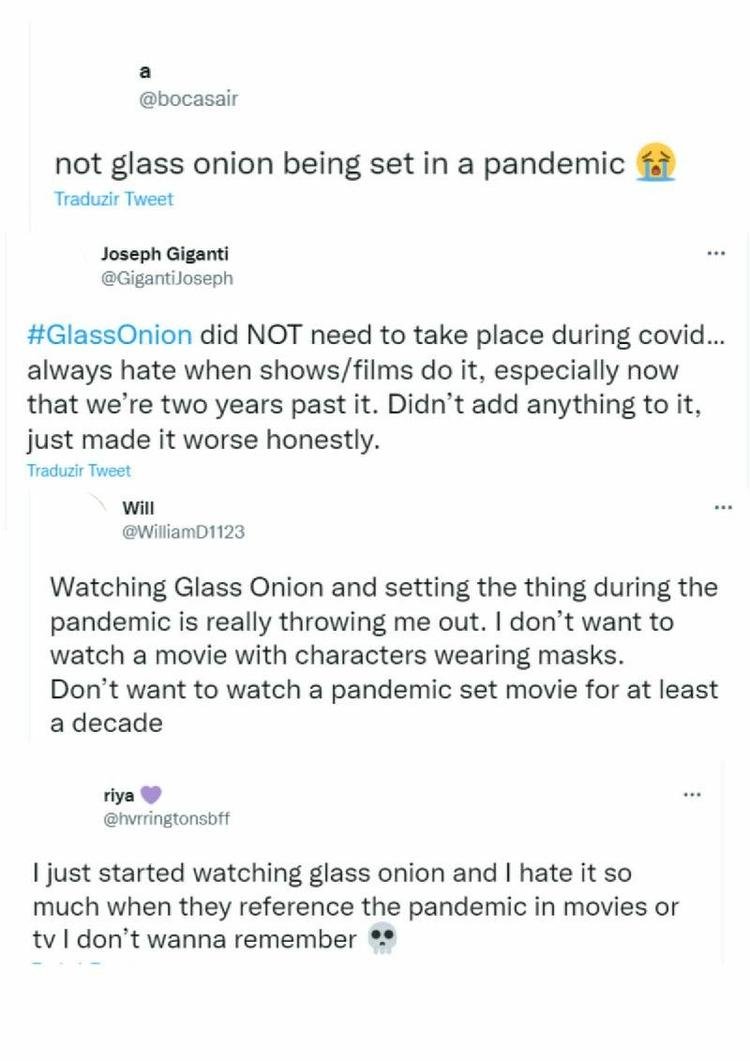Click the purple heart beside riya's name
The height and width of the screenshot is (1061, 750).
coord(150,796)
